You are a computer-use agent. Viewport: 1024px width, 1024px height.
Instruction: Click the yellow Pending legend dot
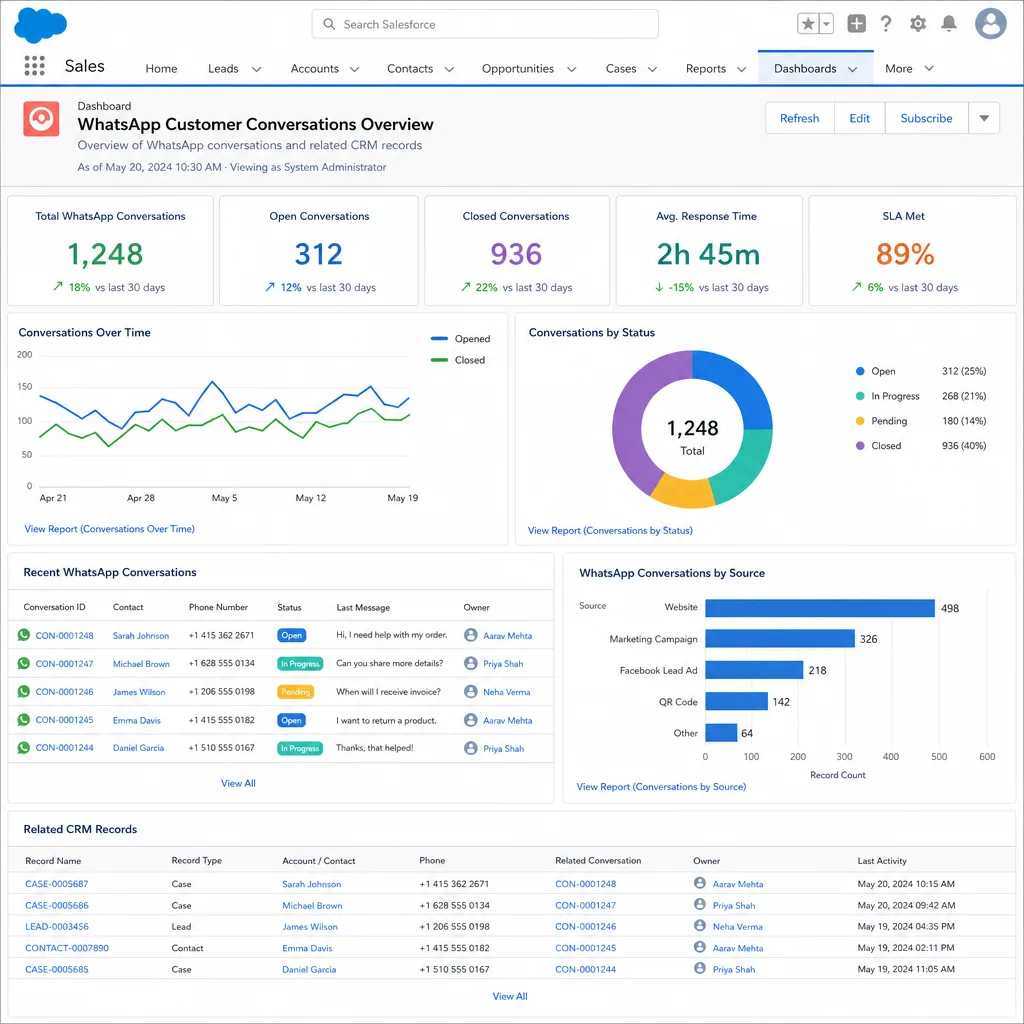click(x=860, y=421)
